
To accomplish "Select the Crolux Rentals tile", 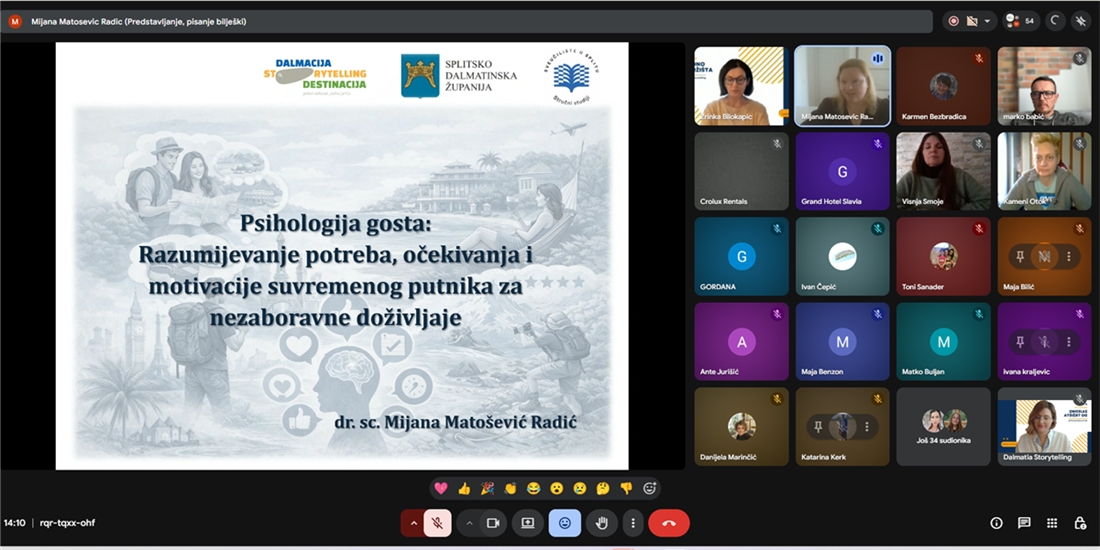I will 742,171.
